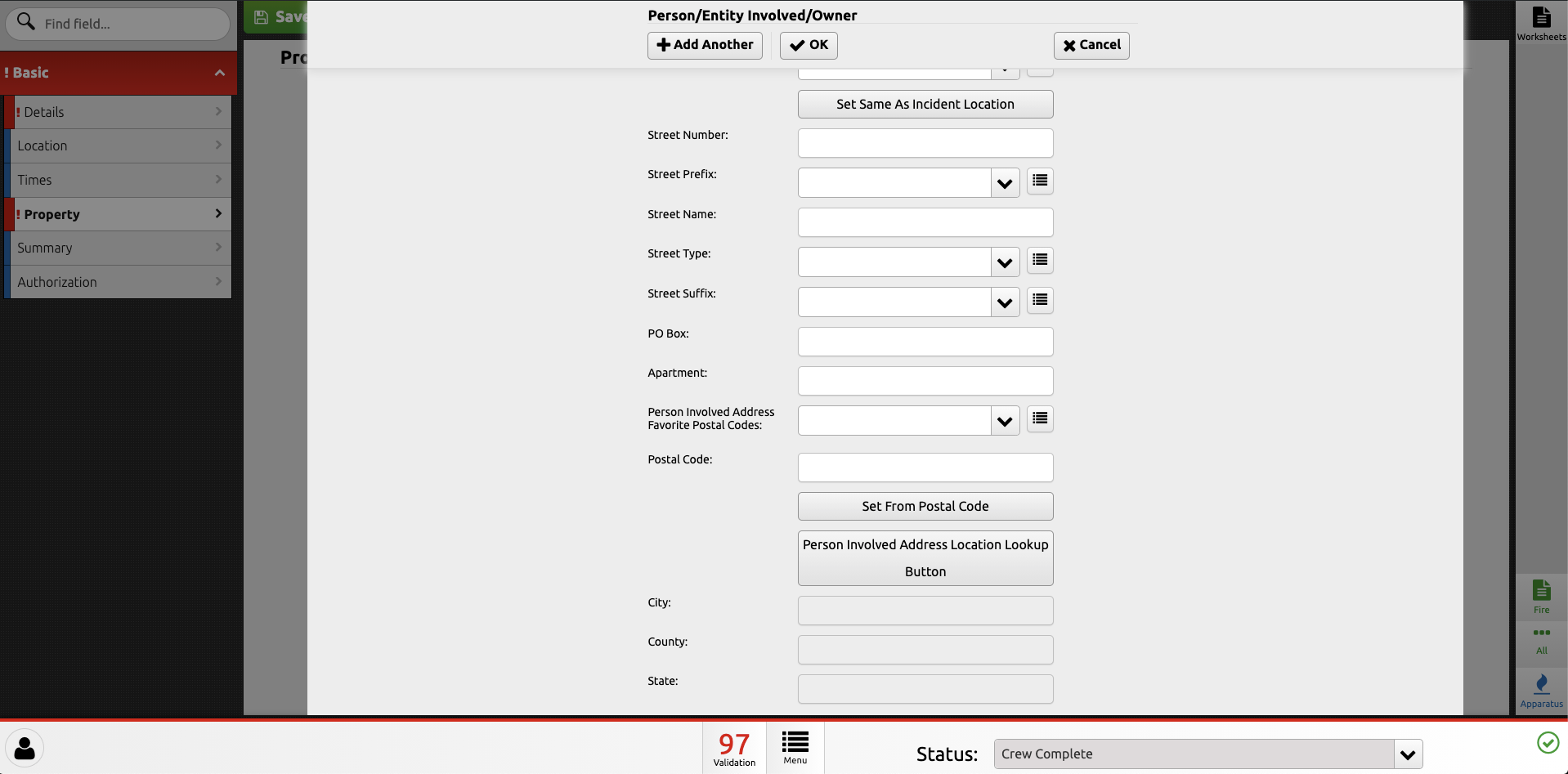Click the Set From Postal Code button
The height and width of the screenshot is (774, 1568).
[x=925, y=507]
